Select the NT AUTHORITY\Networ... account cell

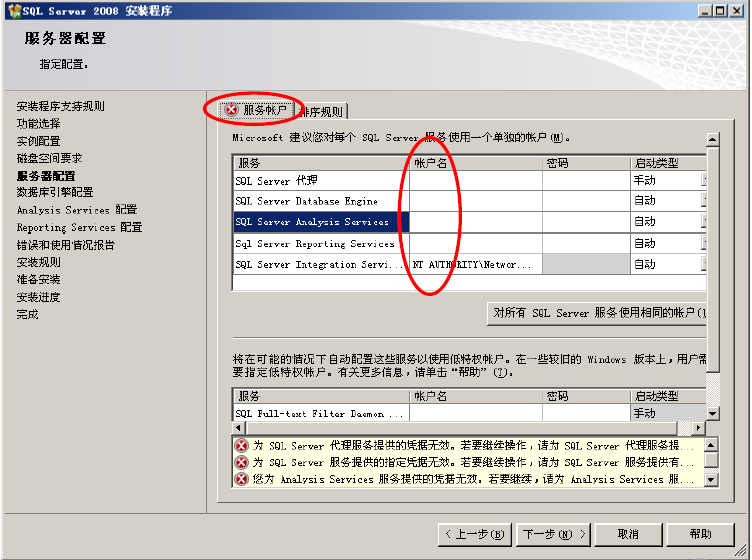(x=476, y=264)
